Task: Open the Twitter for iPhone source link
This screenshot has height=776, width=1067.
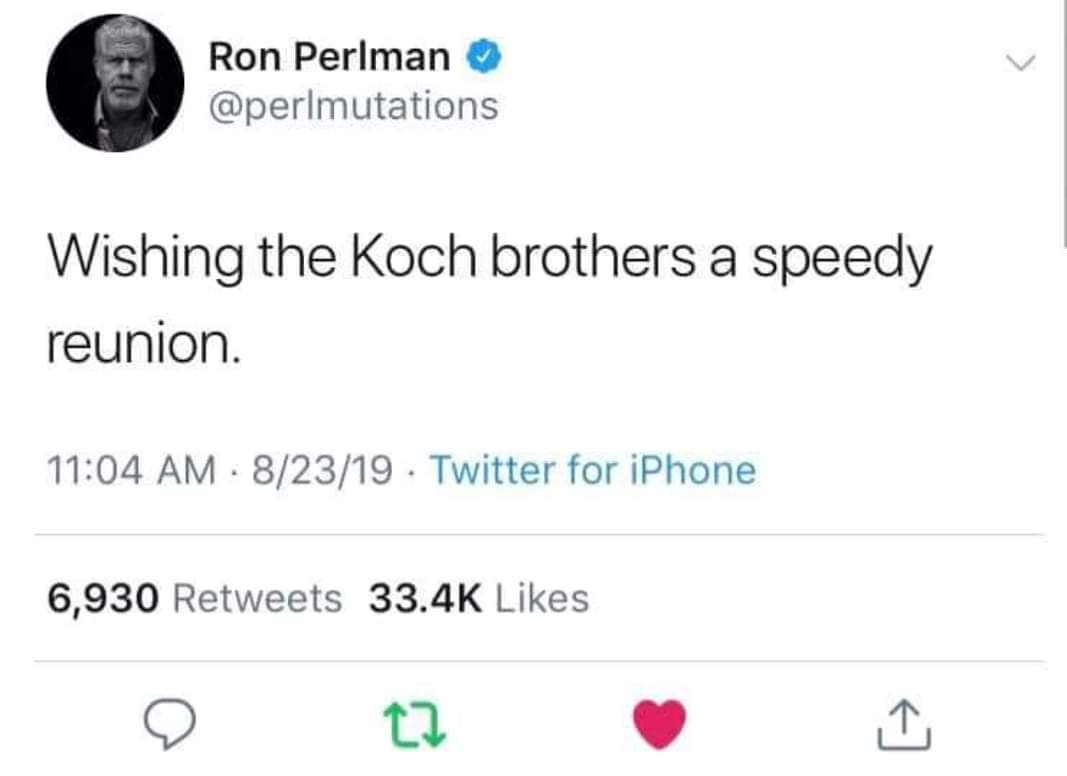Action: [x=597, y=470]
